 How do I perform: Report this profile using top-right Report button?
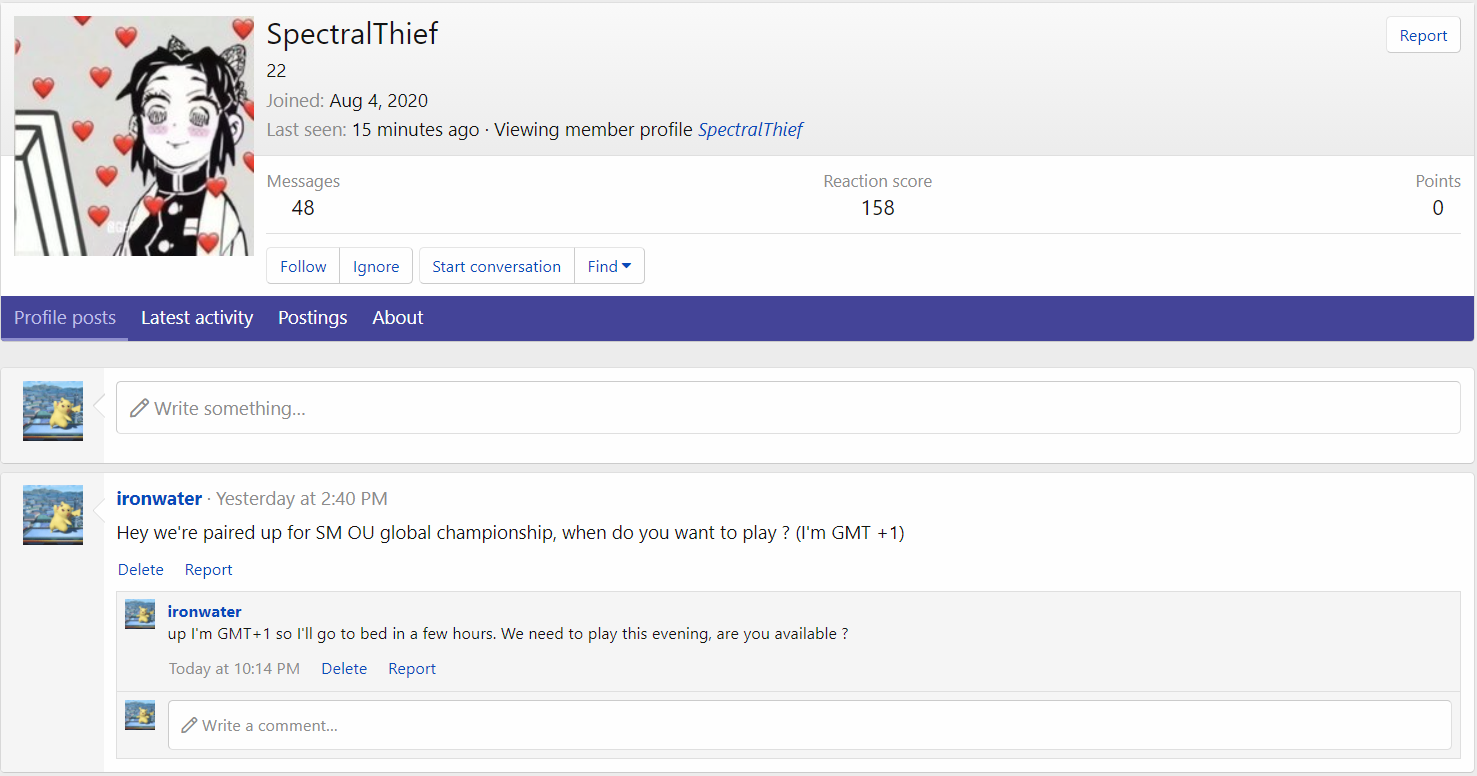1423,35
